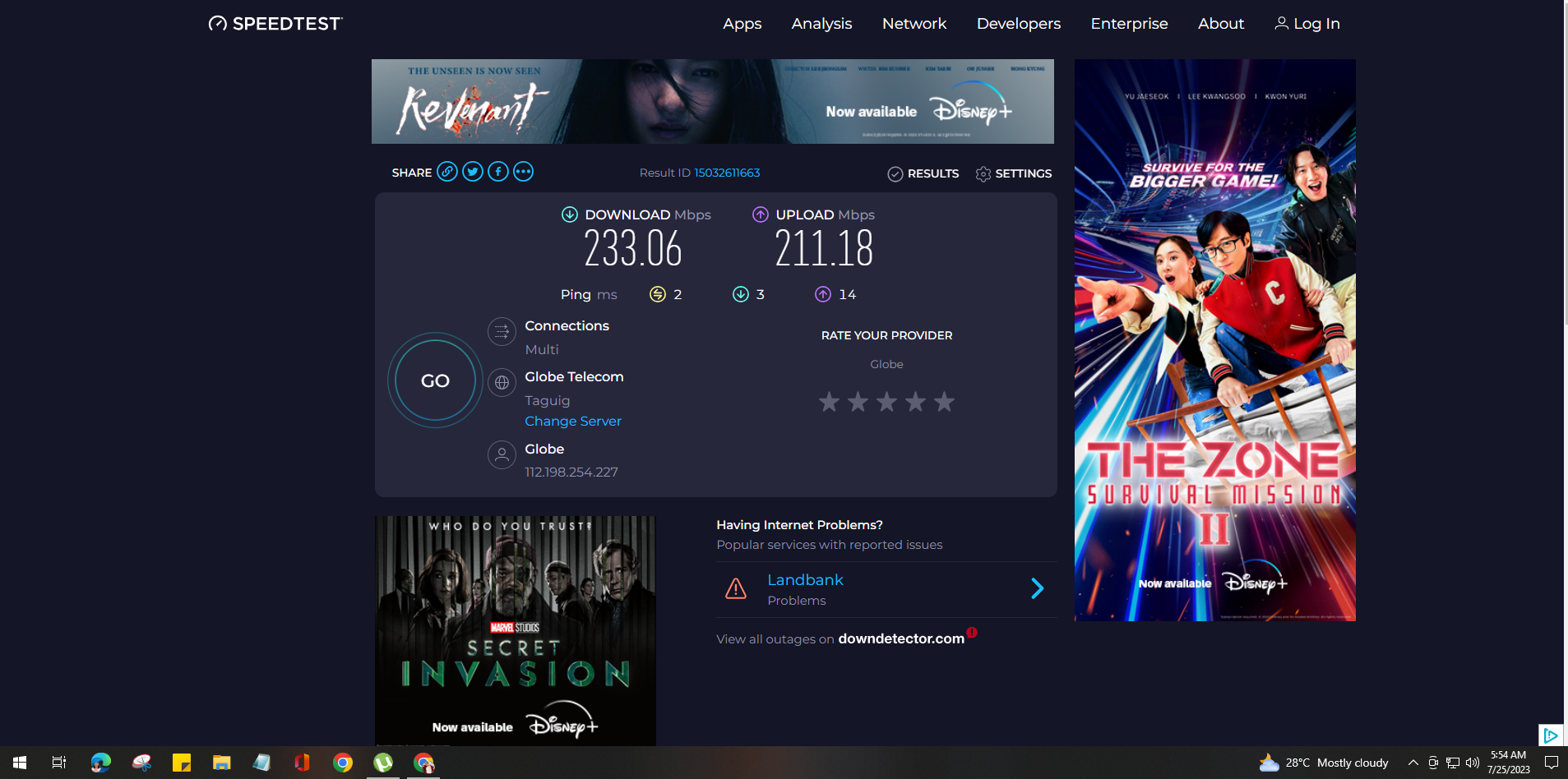Click the user icon beside the Globe provider
This screenshot has width=1568, height=779.
[502, 454]
